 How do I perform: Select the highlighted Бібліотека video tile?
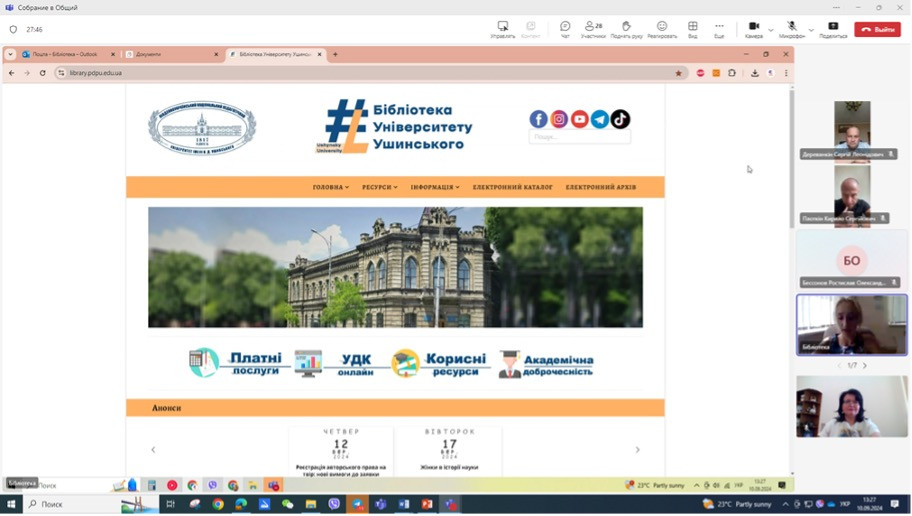pyautogui.click(x=852, y=325)
